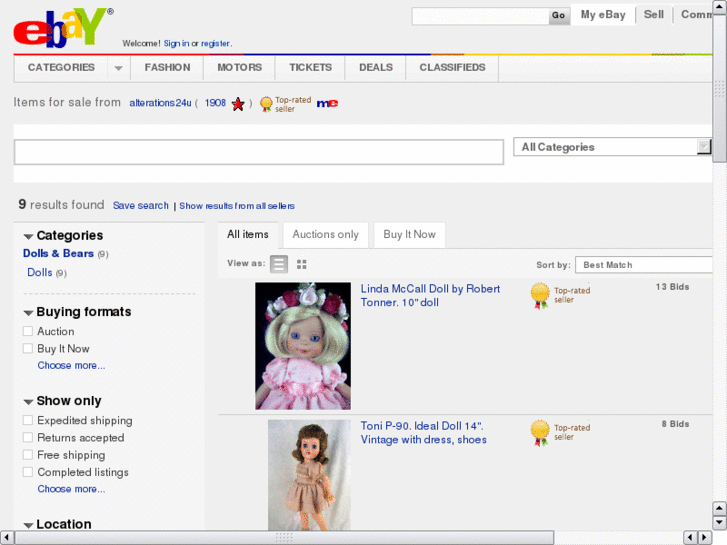
Task: Collapse the Location section
Action: pos(28,526)
